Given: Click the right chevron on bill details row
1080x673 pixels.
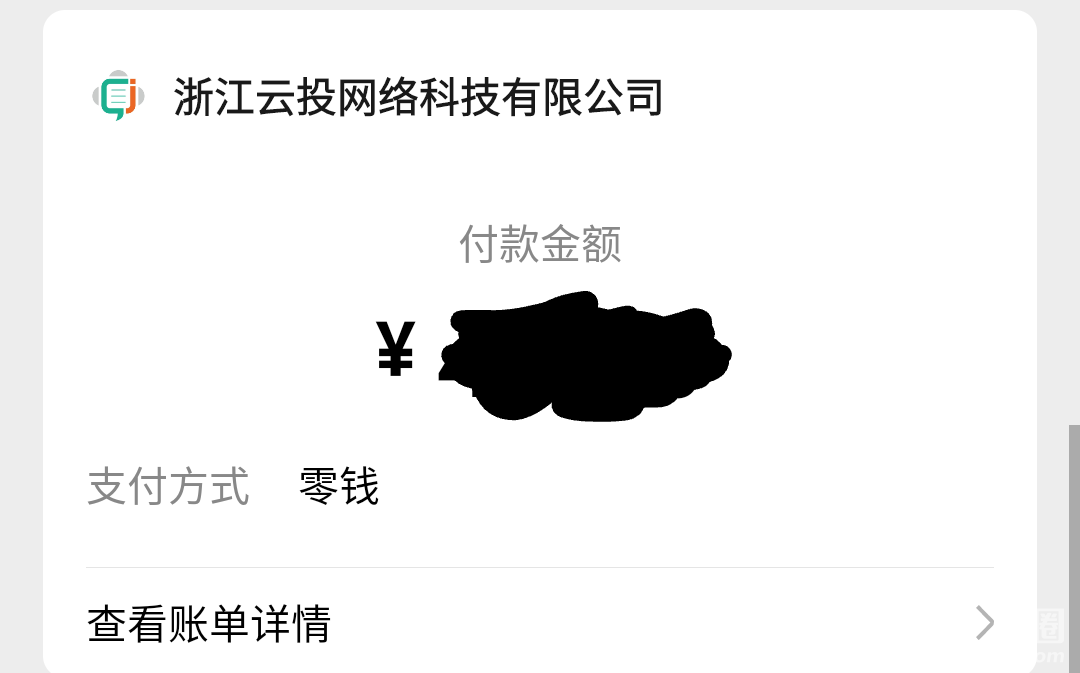Looking at the screenshot, I should [x=985, y=623].
